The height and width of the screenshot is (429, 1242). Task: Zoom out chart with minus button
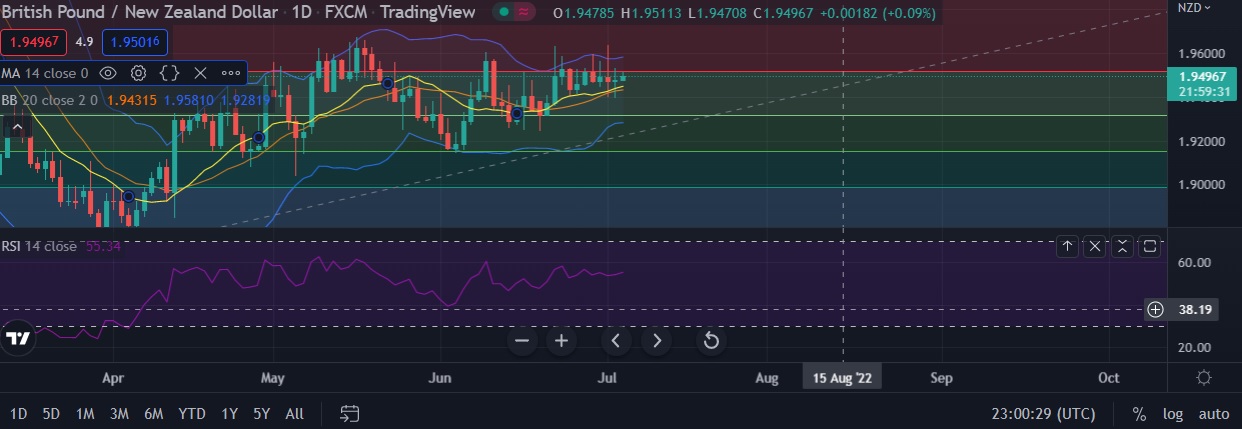(522, 341)
